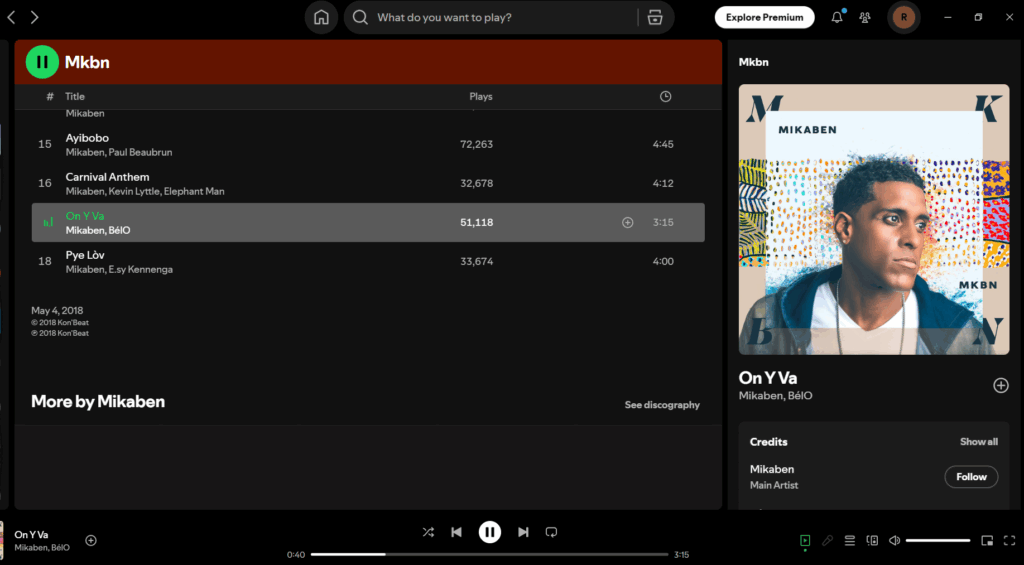Show all credits
1024x565 pixels.
point(978,442)
